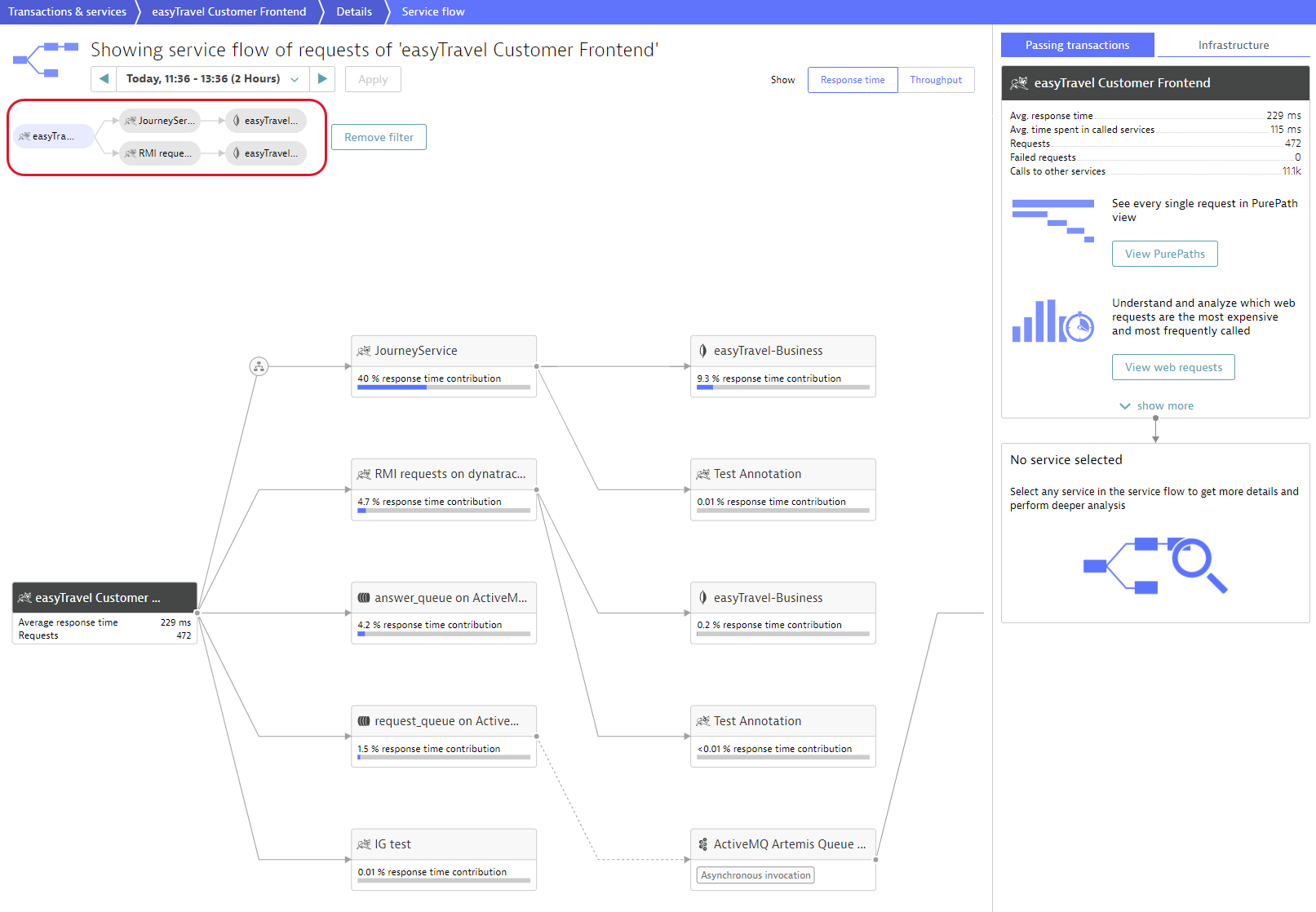Click Avg. time spent in called services
Screen dimensions: 1316x912
(x=1155, y=130)
